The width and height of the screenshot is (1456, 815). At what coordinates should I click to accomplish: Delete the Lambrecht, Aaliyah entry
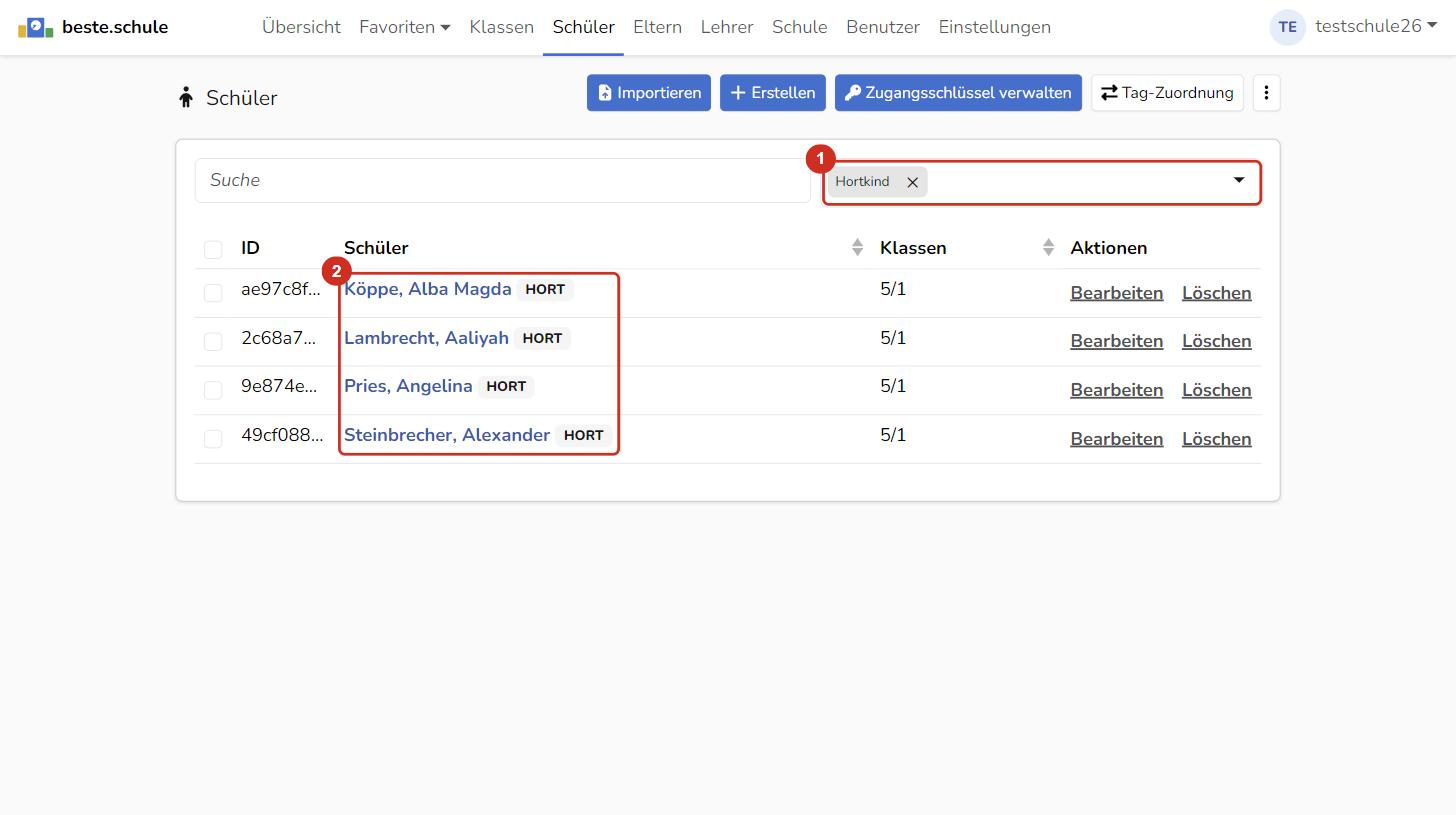tap(1216, 341)
